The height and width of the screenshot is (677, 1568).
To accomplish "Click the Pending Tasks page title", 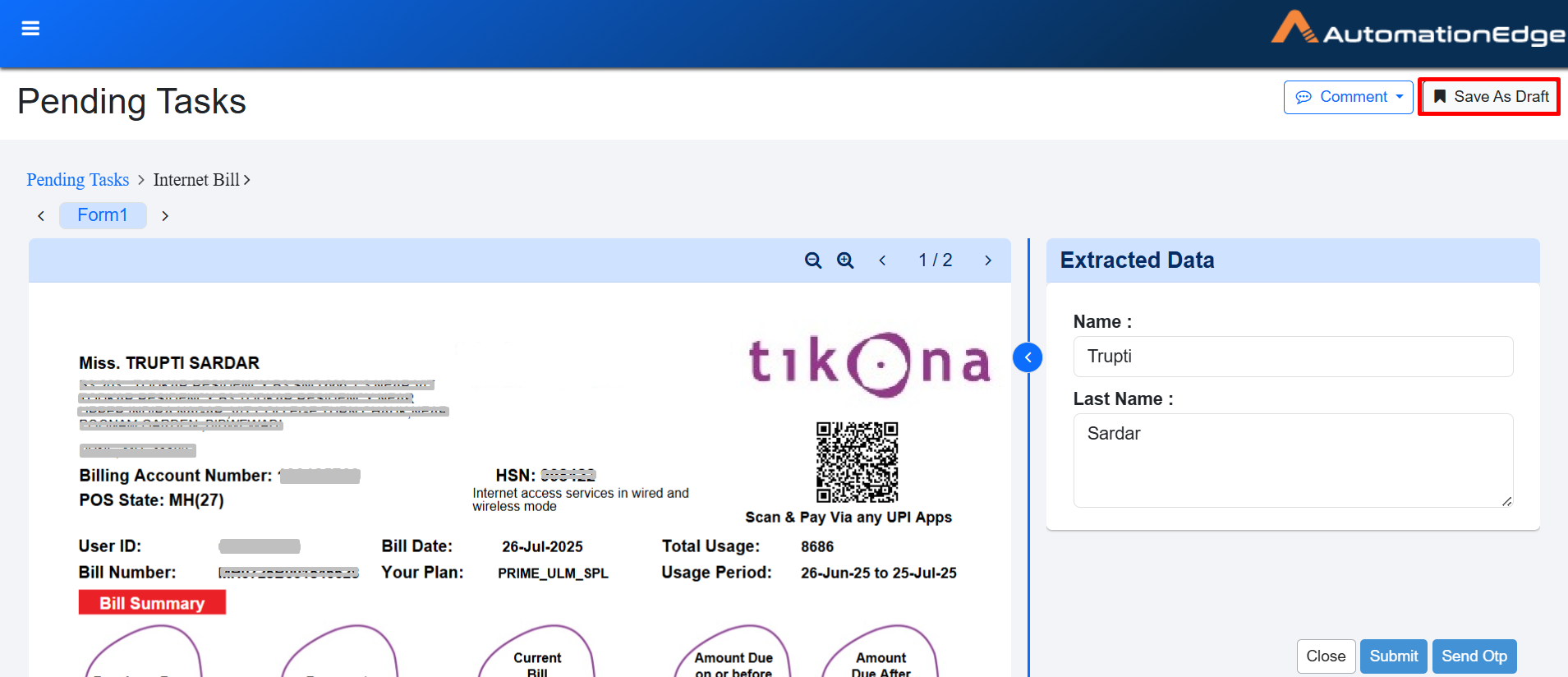I will [x=131, y=102].
